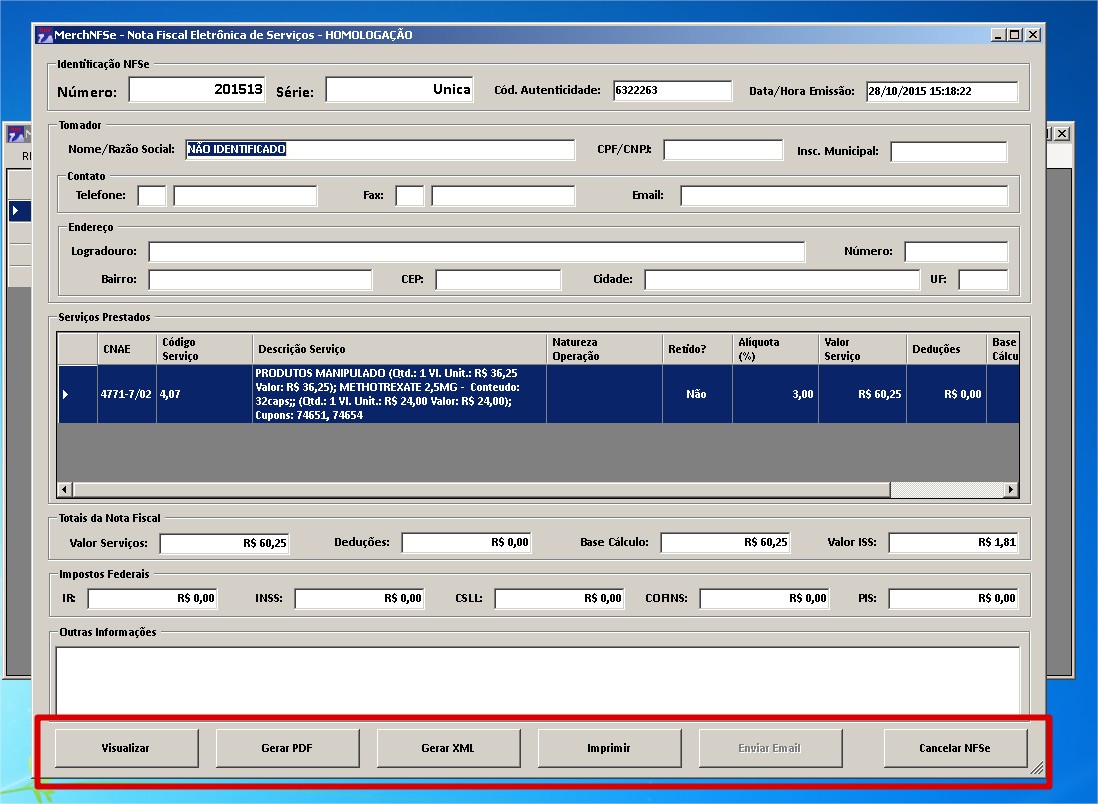Click into the Email input field
Viewport: 1098px width, 804px height.
click(x=843, y=196)
